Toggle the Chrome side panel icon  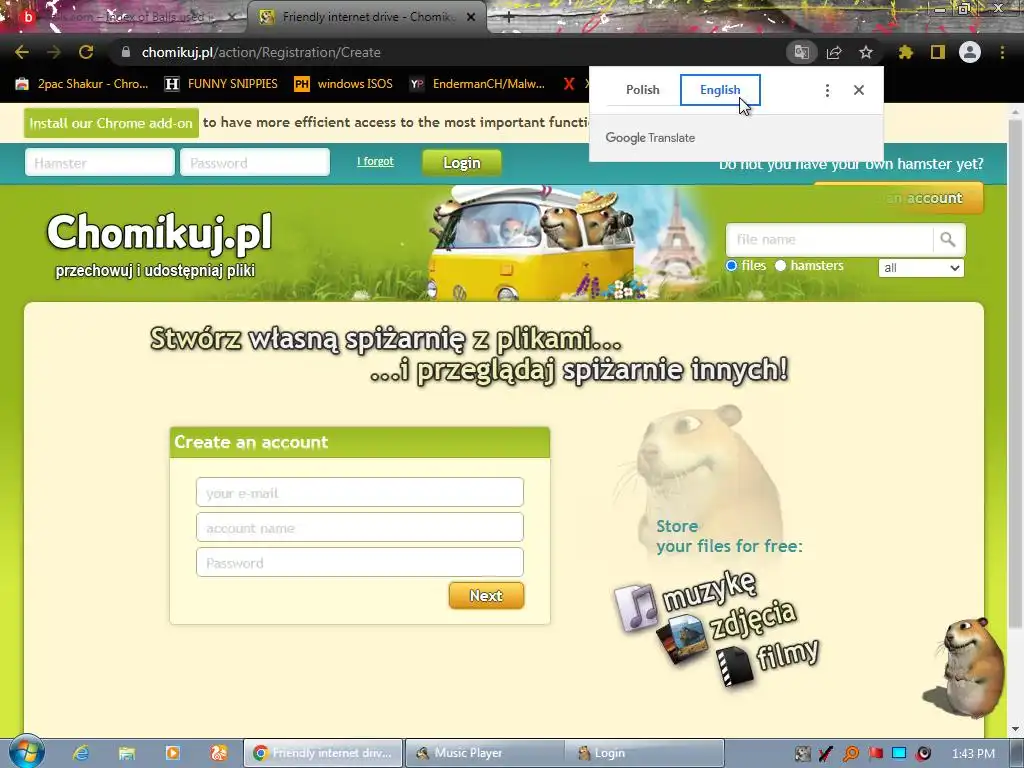938,52
